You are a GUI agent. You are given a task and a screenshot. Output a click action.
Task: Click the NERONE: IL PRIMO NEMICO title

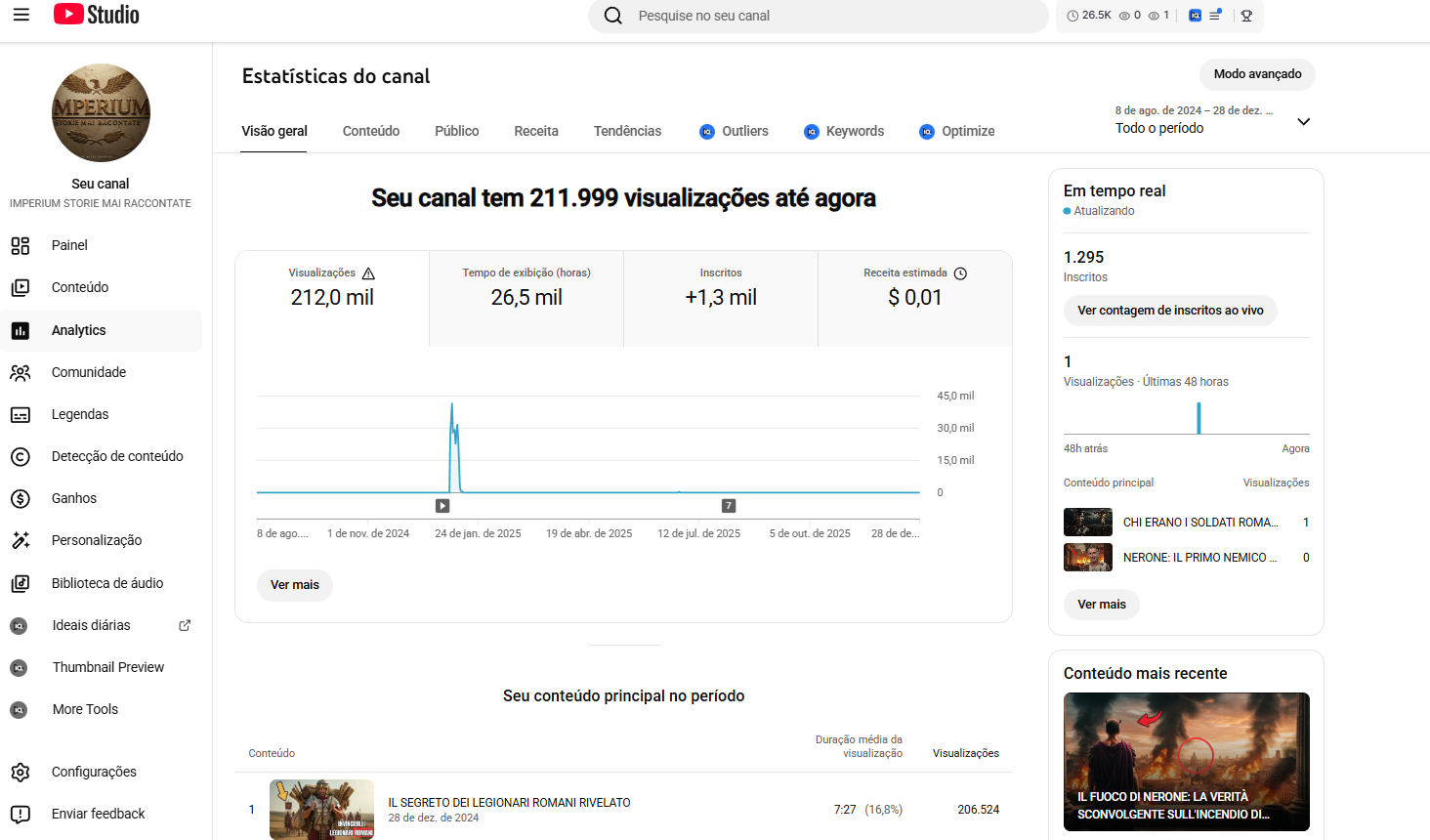(1200, 558)
